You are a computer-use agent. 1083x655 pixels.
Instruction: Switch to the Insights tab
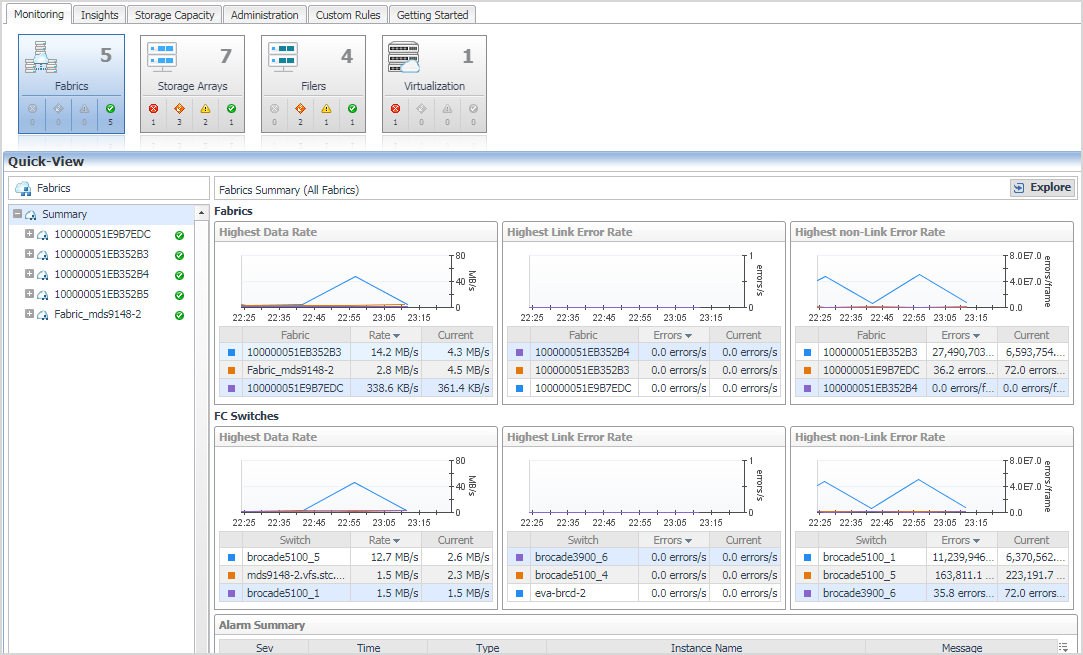pos(99,15)
